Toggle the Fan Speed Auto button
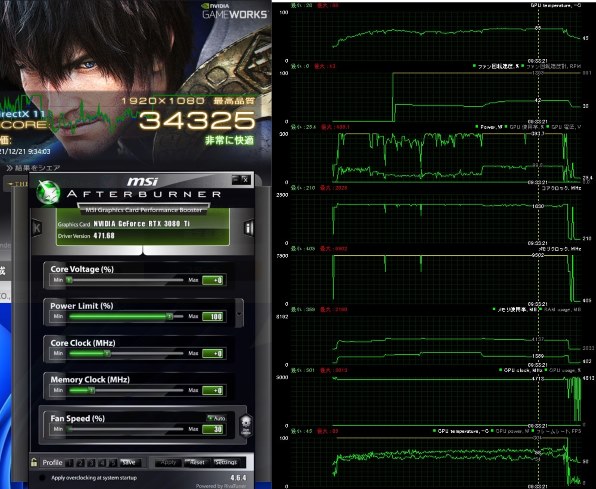The height and width of the screenshot is (489, 596). tap(217, 418)
